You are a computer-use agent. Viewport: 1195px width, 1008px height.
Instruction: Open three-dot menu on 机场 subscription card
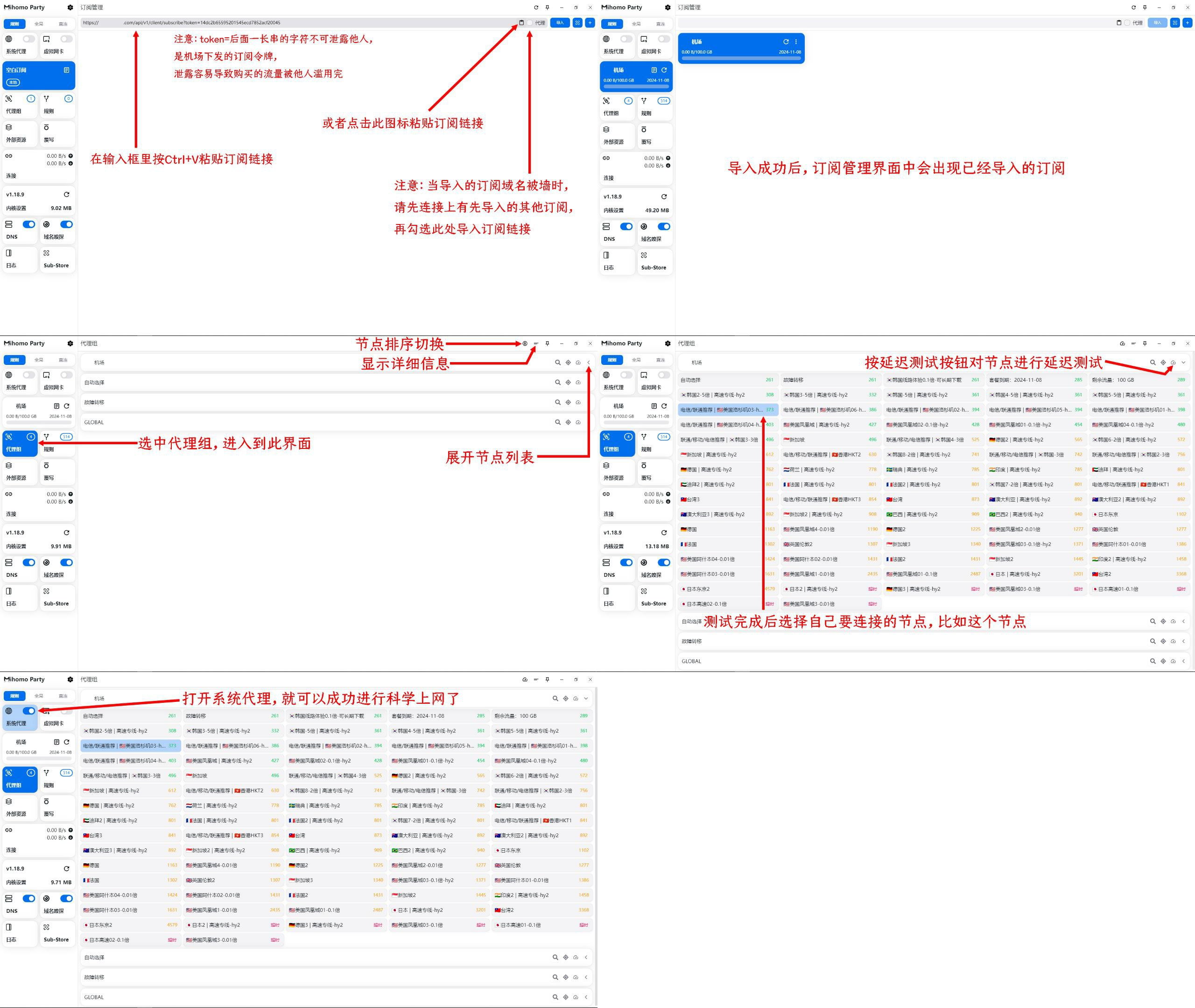[x=795, y=42]
